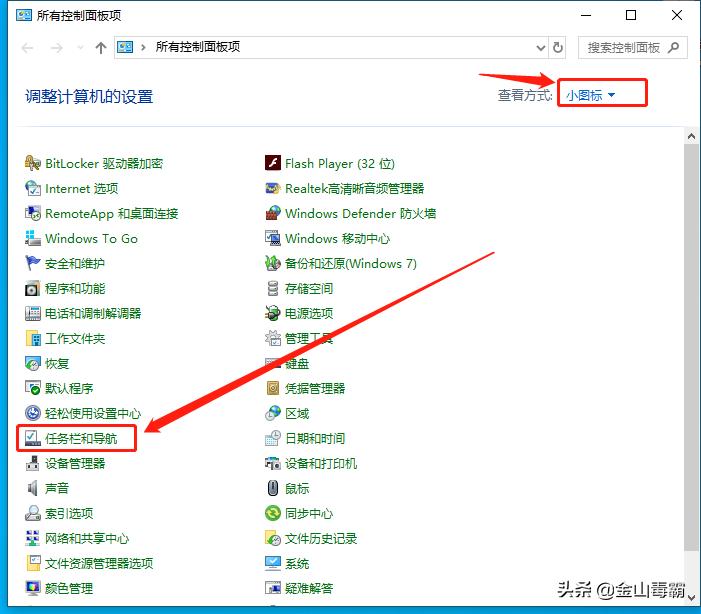
Task: Open the 程序和功能 icon
Action: point(33,288)
